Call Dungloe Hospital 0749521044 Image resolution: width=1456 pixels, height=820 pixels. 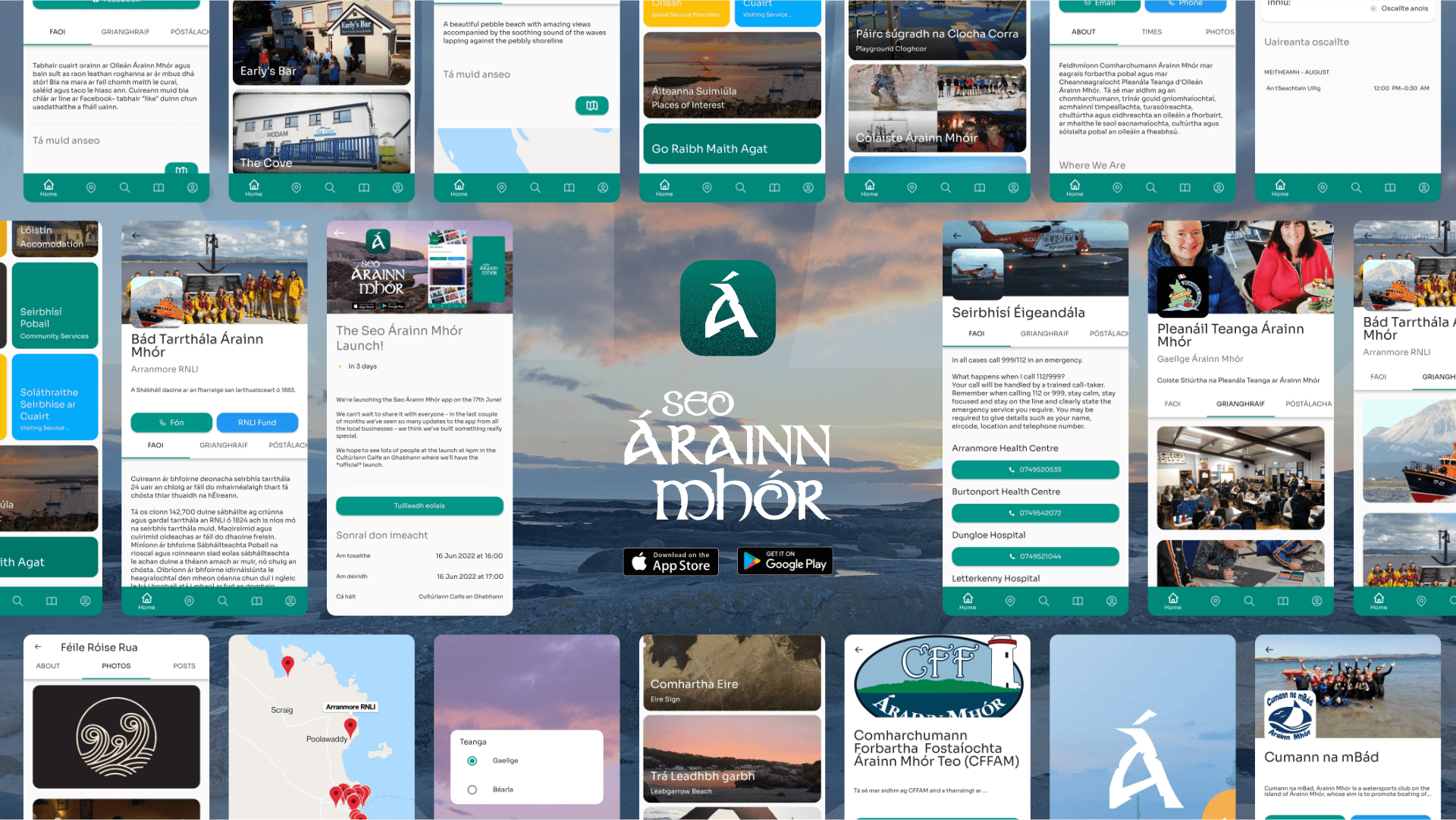click(1035, 556)
